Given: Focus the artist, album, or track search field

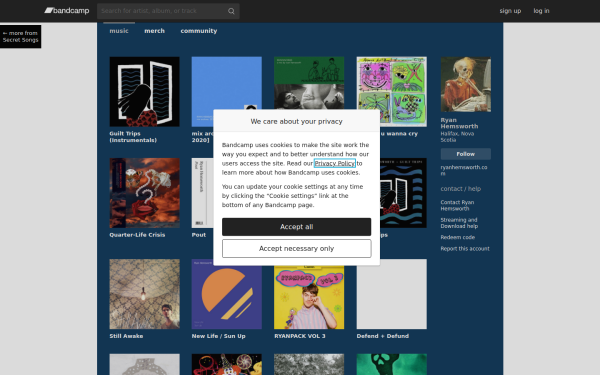Looking at the screenshot, I should (x=168, y=11).
